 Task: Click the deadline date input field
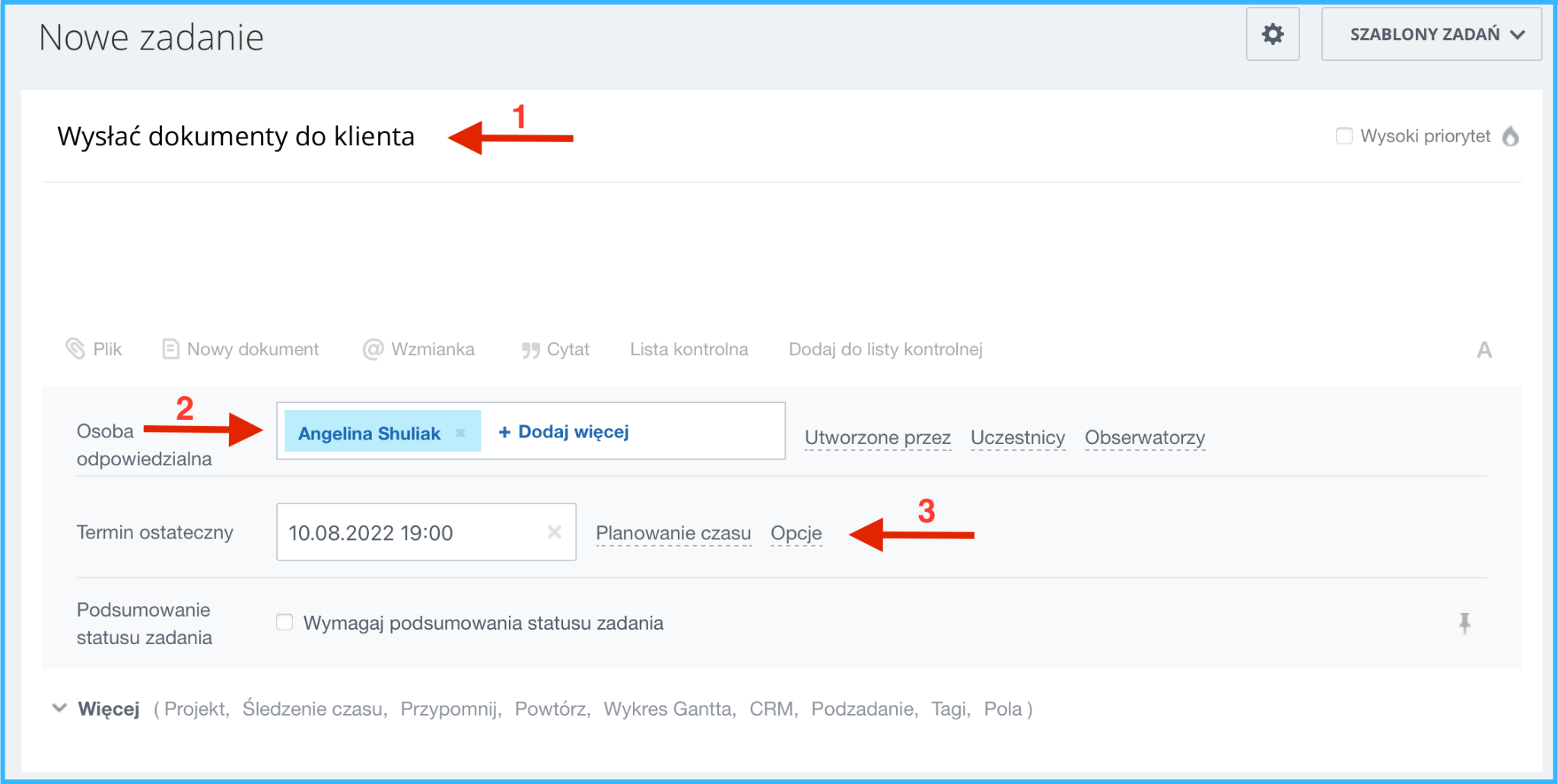(411, 532)
